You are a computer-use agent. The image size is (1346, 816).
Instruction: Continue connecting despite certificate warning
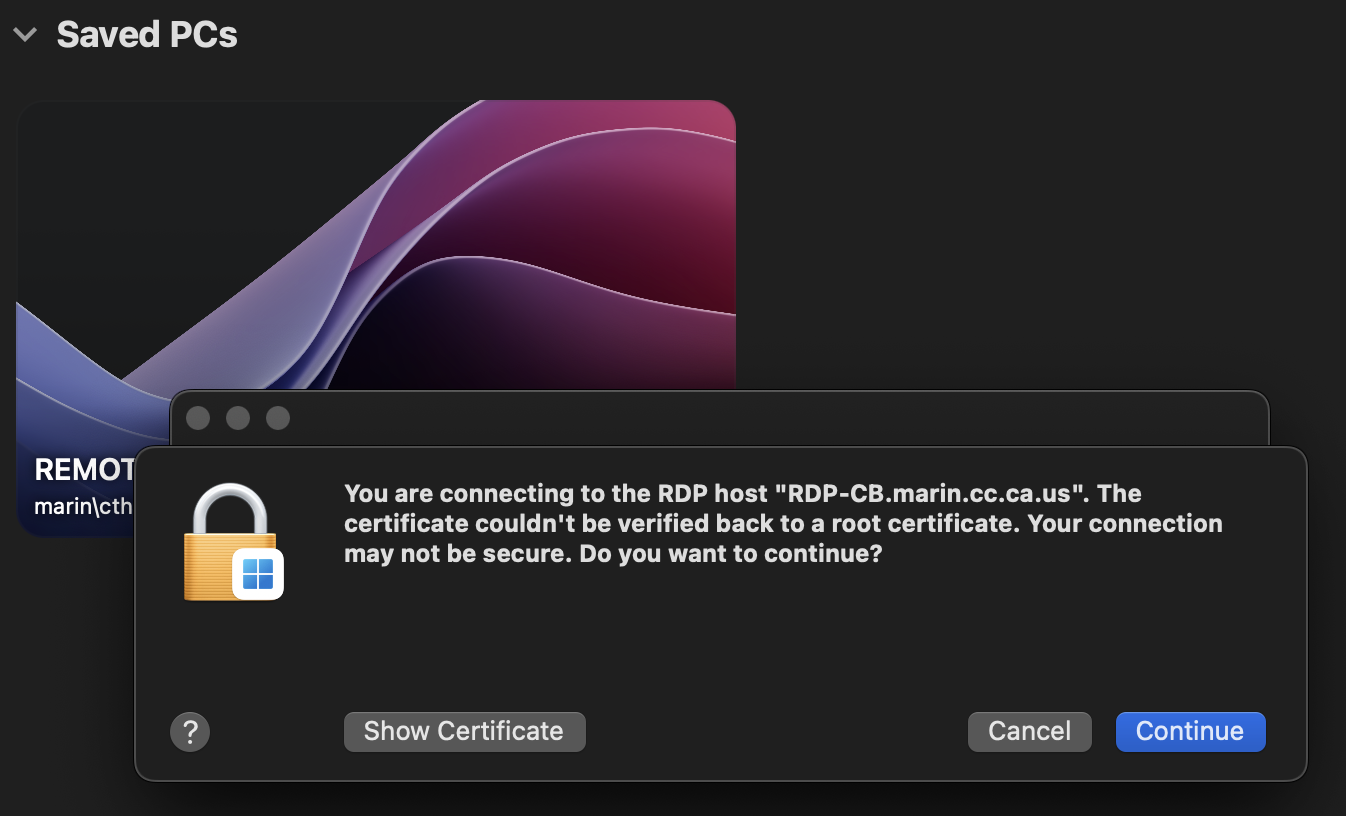[1190, 732]
